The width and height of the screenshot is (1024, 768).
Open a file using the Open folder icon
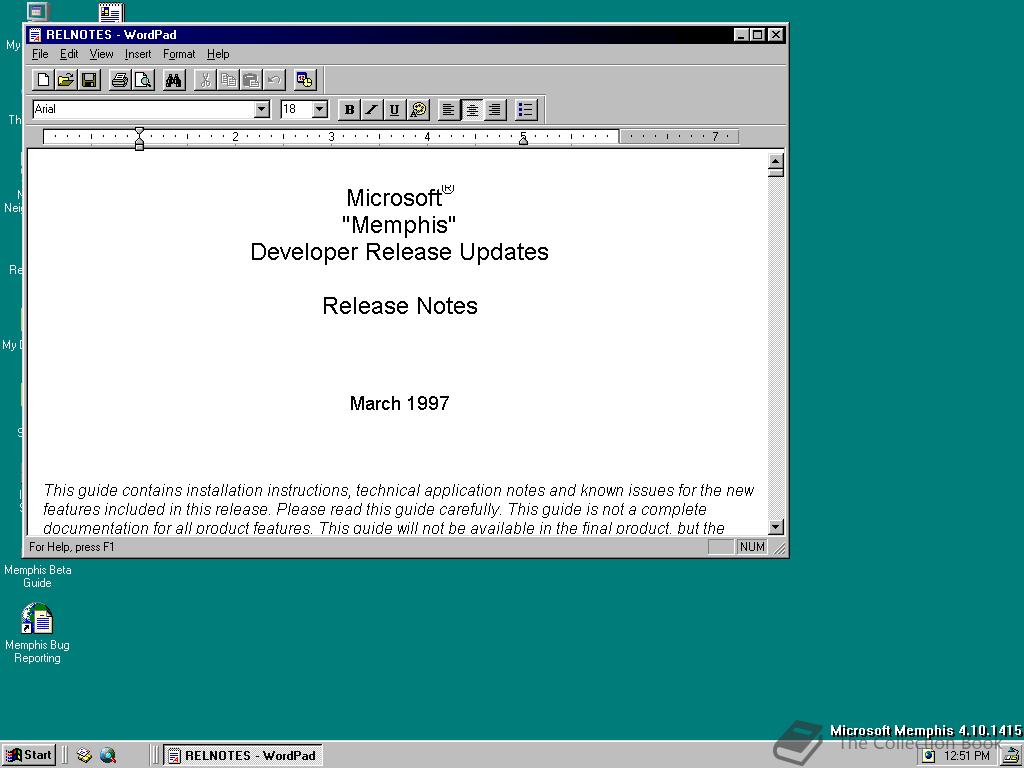66,80
